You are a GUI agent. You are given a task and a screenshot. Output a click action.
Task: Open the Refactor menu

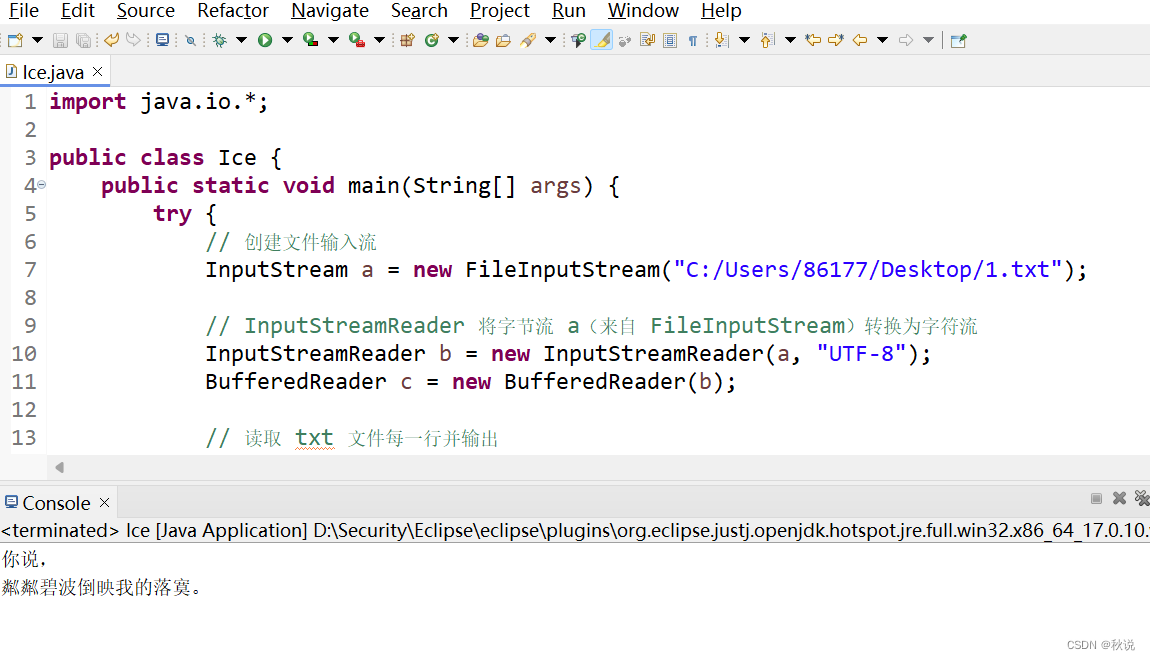[x=232, y=10]
